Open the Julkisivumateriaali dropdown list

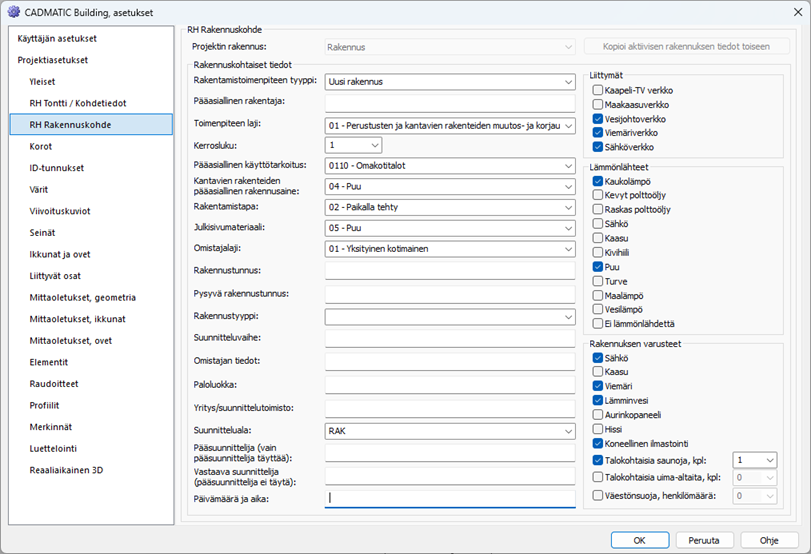click(450, 227)
